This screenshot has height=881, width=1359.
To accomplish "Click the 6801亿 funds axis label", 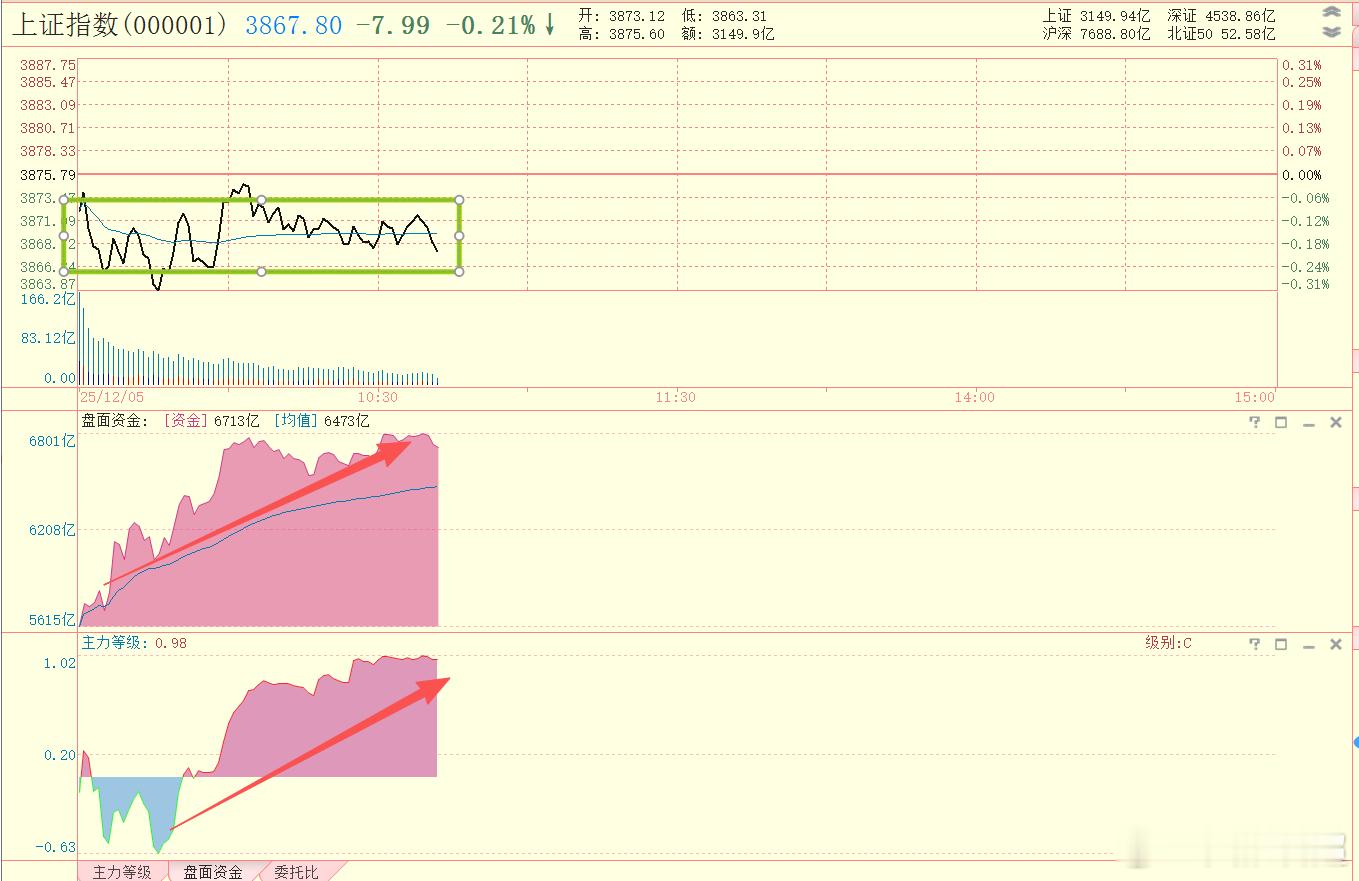I will click(x=52, y=441).
